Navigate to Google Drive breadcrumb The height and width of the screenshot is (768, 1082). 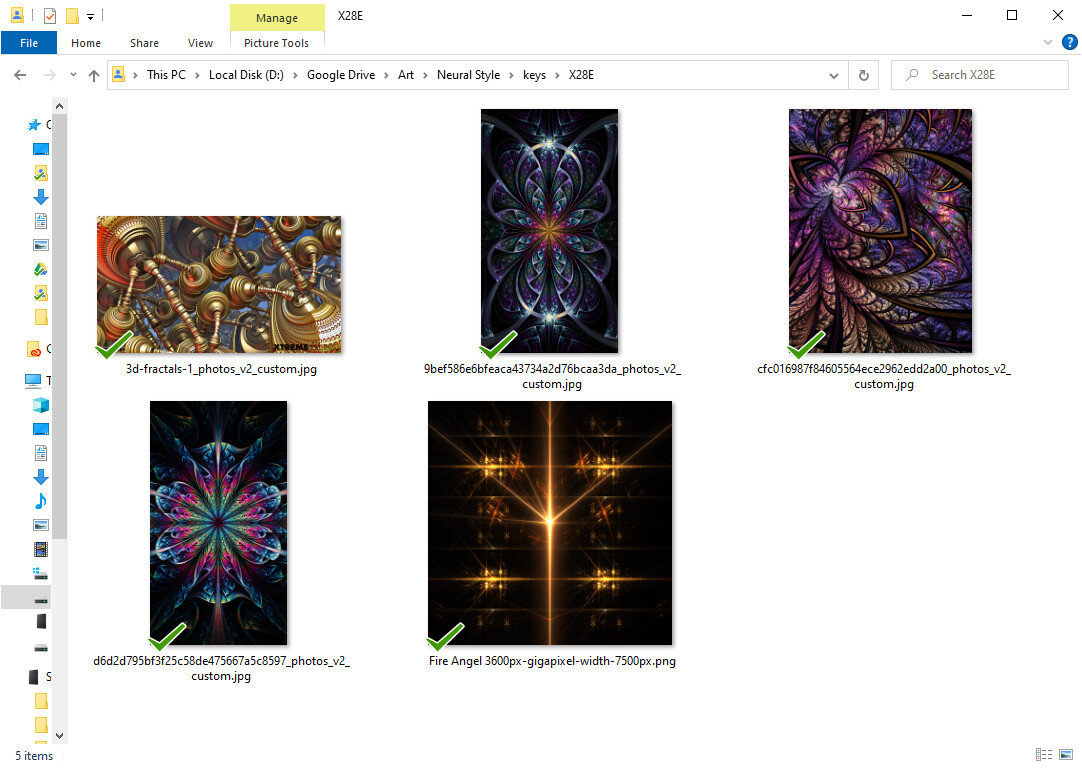(341, 75)
